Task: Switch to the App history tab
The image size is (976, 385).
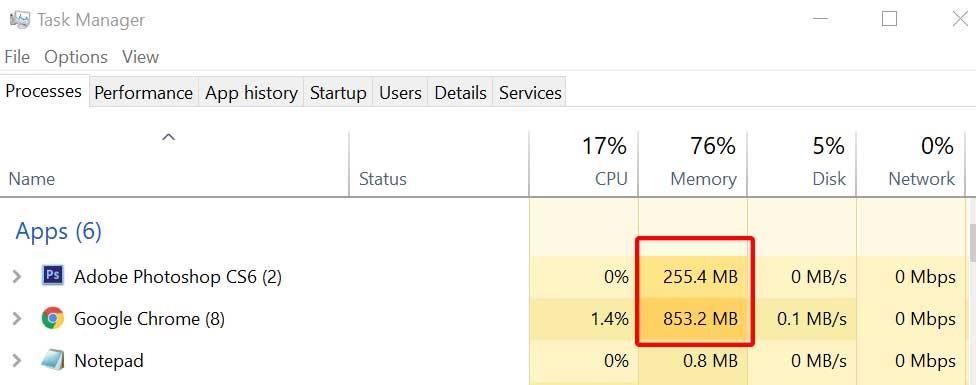Action: (251, 93)
